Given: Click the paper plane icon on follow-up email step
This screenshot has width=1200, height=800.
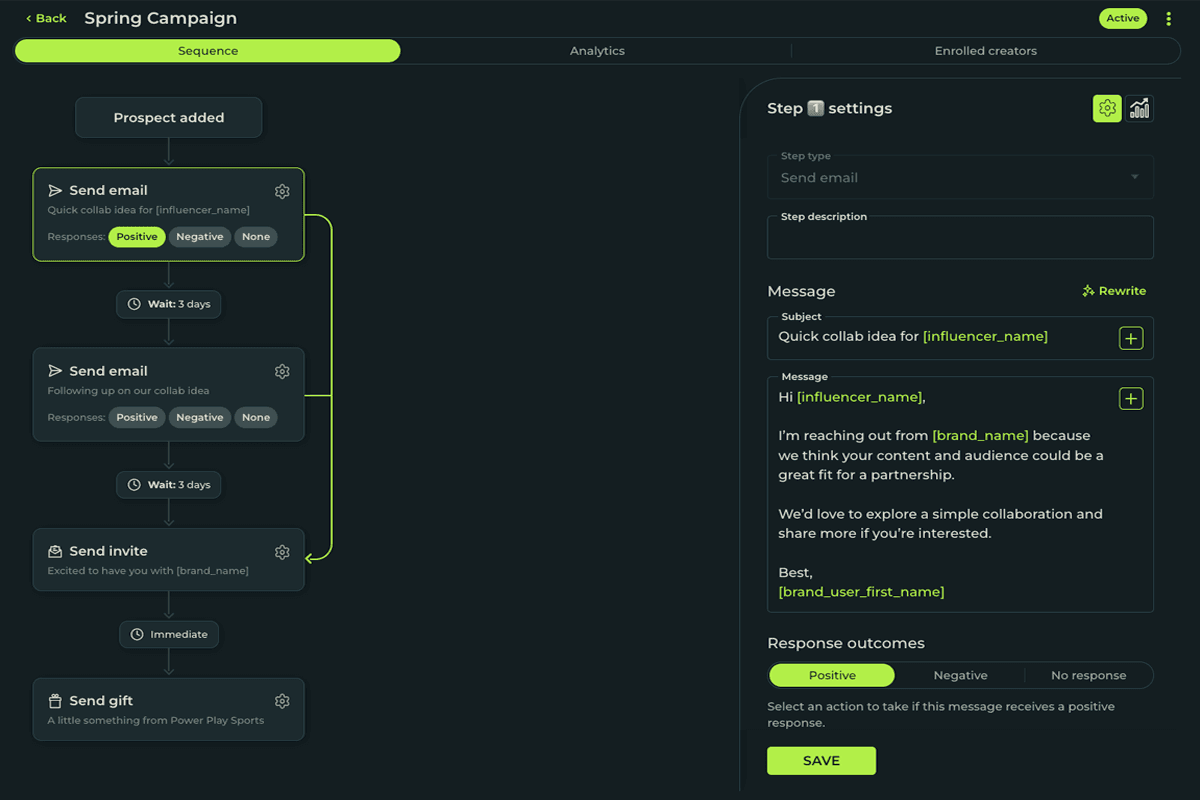Looking at the screenshot, I should coord(55,371).
